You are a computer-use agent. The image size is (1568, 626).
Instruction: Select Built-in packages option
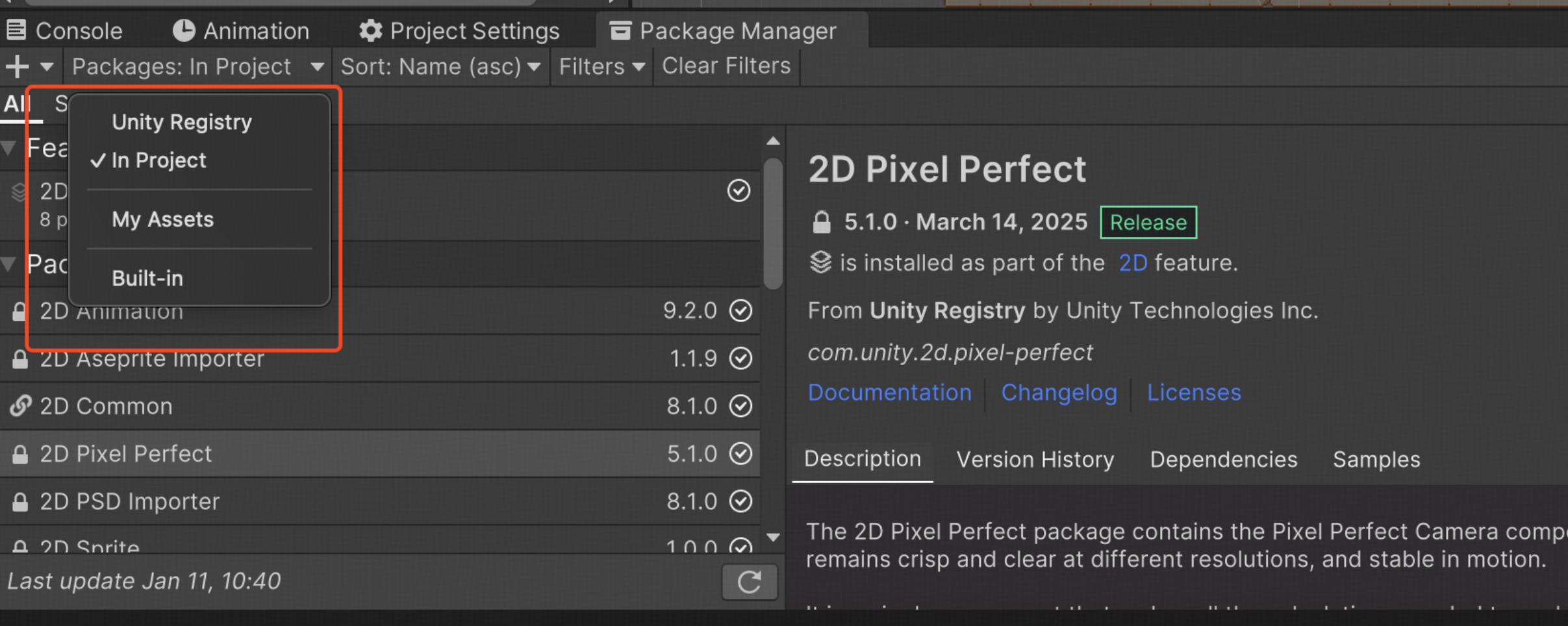(x=147, y=279)
